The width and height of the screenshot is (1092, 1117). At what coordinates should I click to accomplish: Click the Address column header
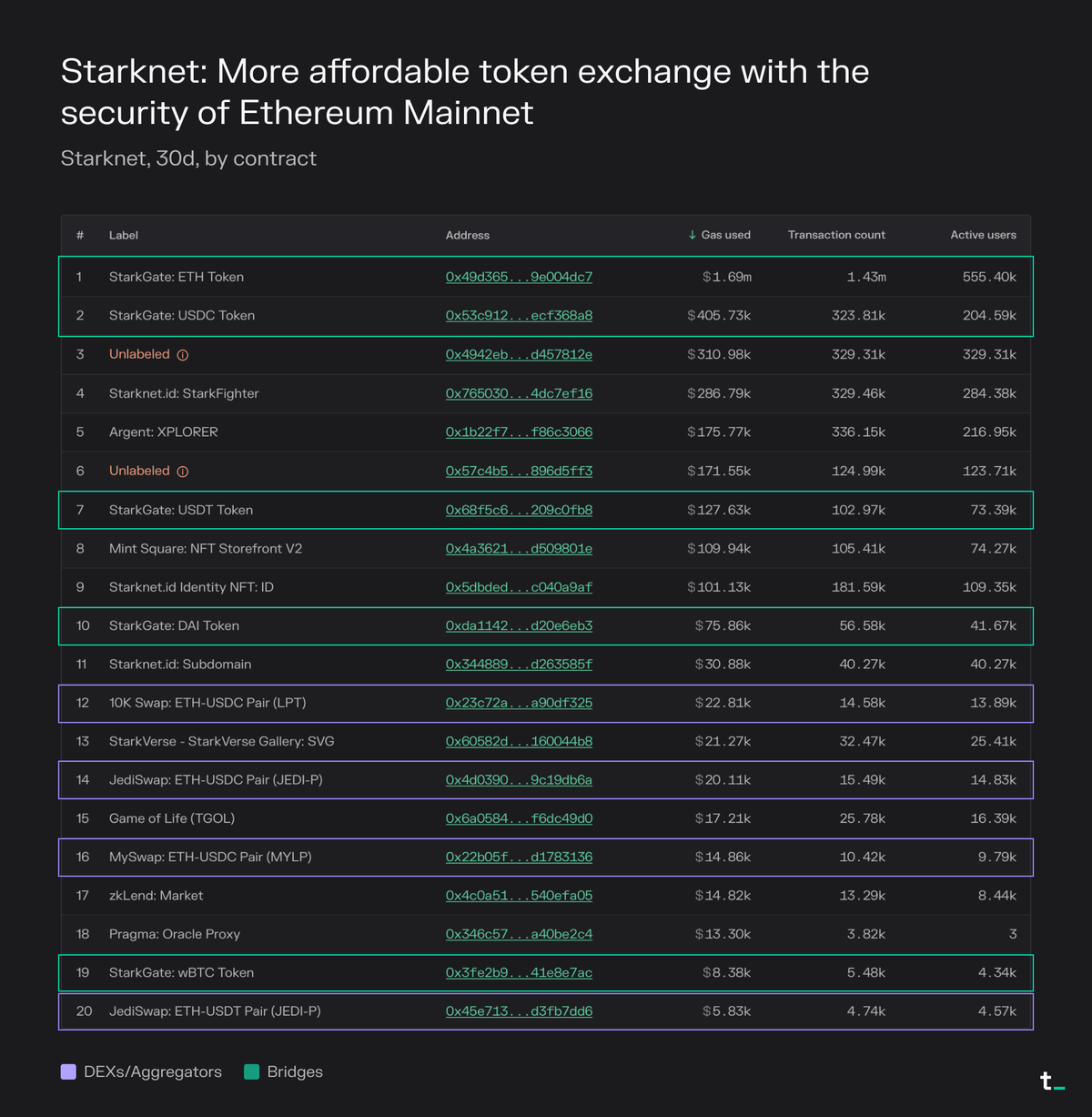468,235
